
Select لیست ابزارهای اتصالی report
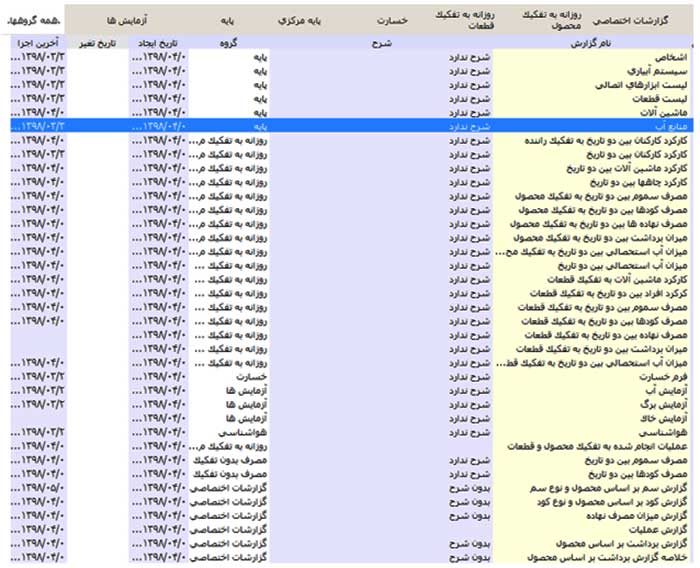[641, 85]
